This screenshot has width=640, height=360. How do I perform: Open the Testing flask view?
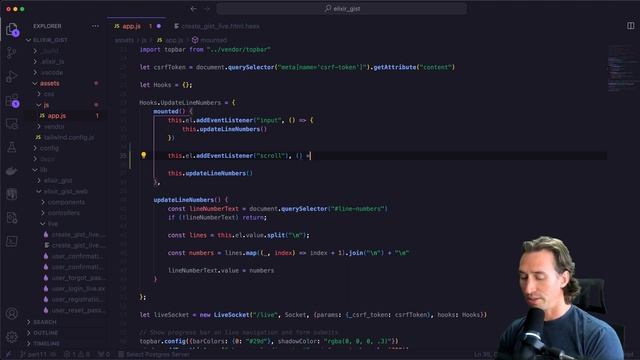point(12,147)
